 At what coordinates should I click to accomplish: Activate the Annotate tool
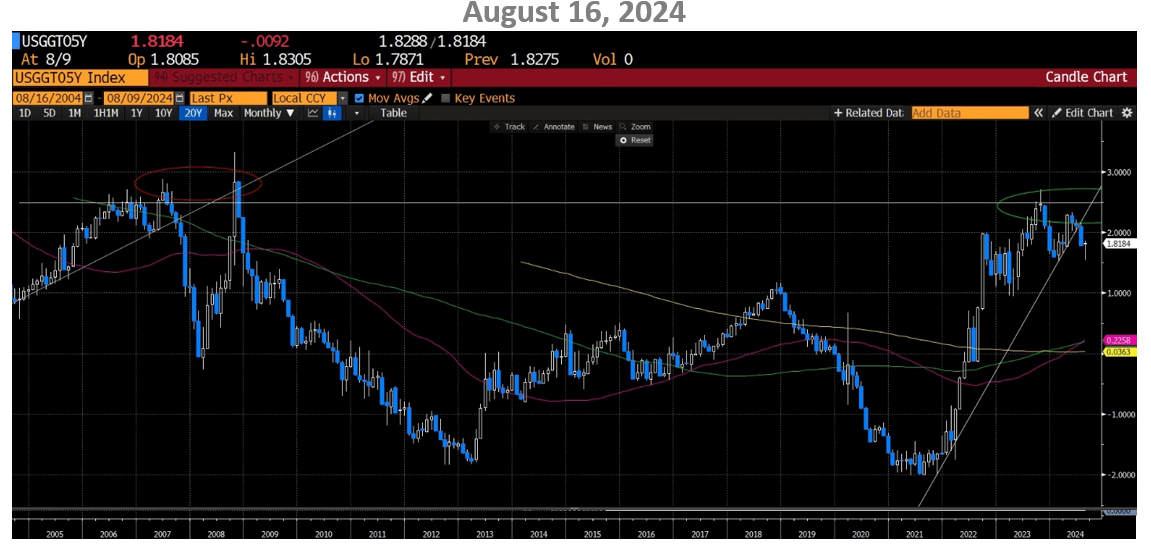553,126
